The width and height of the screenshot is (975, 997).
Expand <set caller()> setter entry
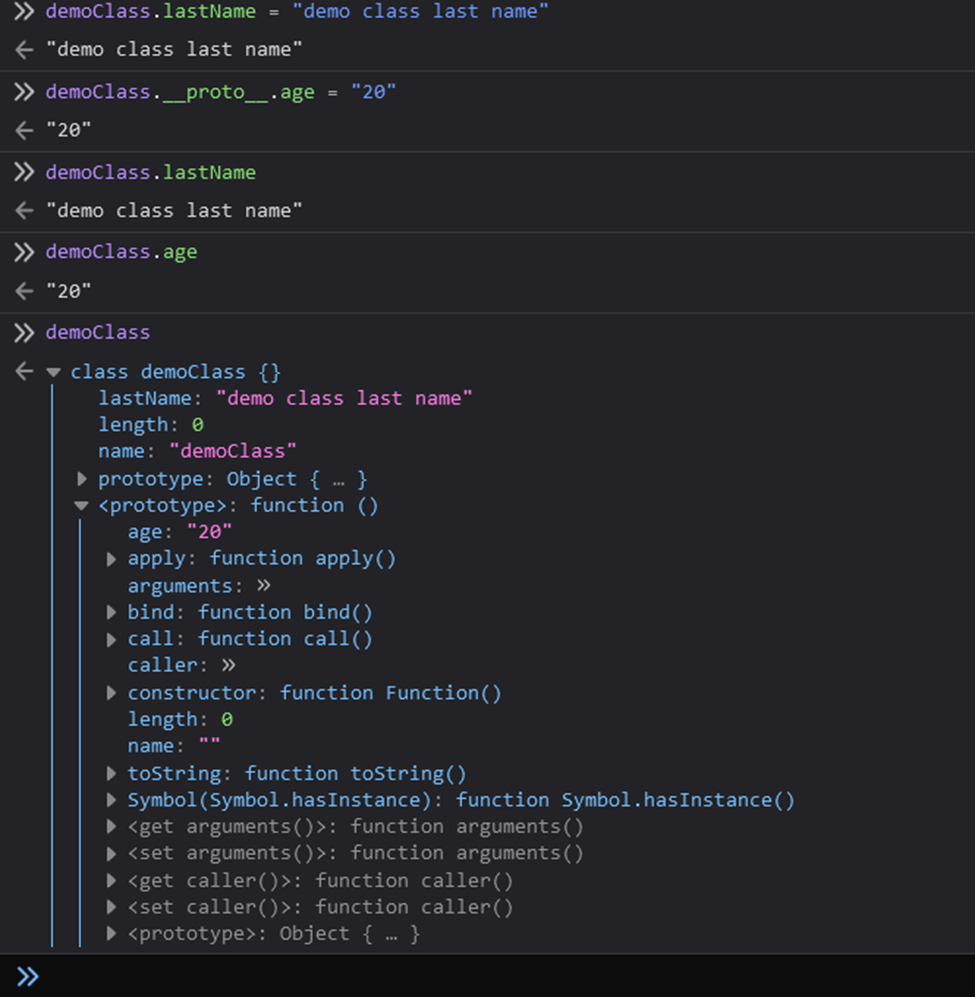pos(111,907)
